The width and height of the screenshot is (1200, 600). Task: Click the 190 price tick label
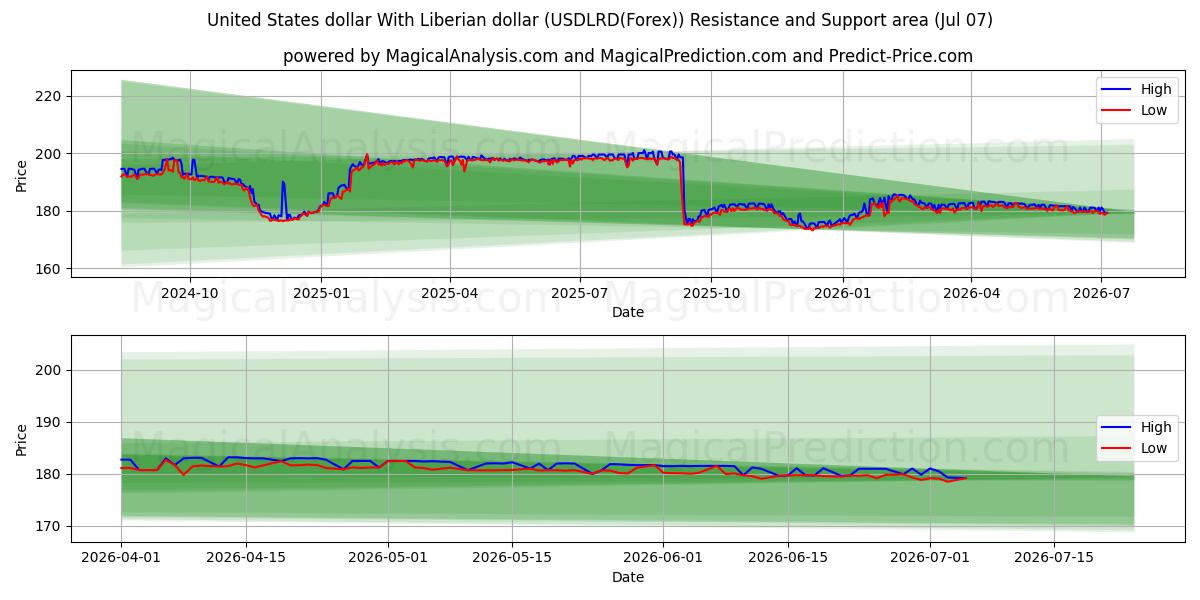pyautogui.click(x=50, y=422)
